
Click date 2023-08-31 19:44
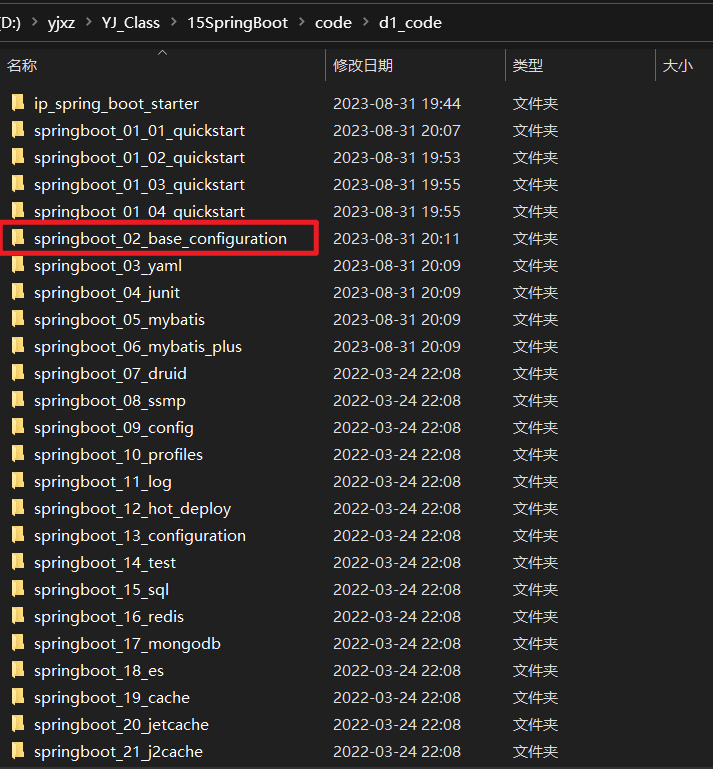(397, 103)
